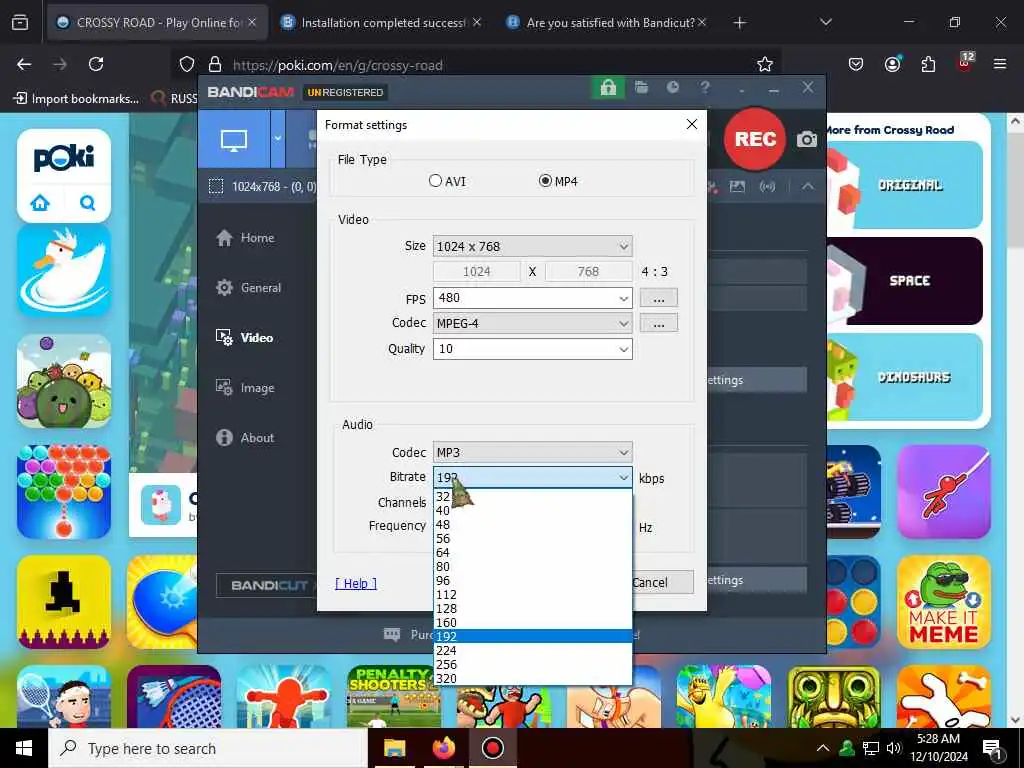Click the Bandicam image overlay icon

(x=737, y=187)
